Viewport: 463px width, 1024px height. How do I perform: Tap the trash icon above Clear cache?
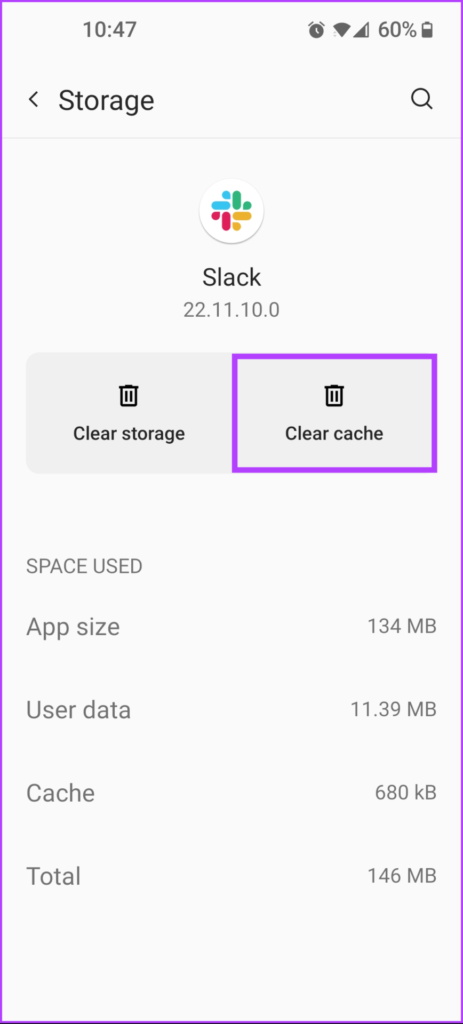click(x=334, y=395)
